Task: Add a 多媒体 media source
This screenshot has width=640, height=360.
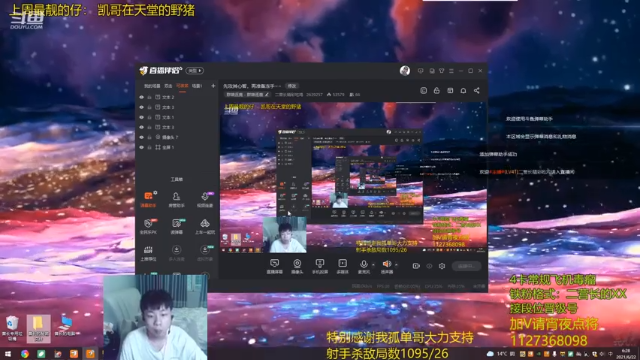Action: [x=342, y=266]
